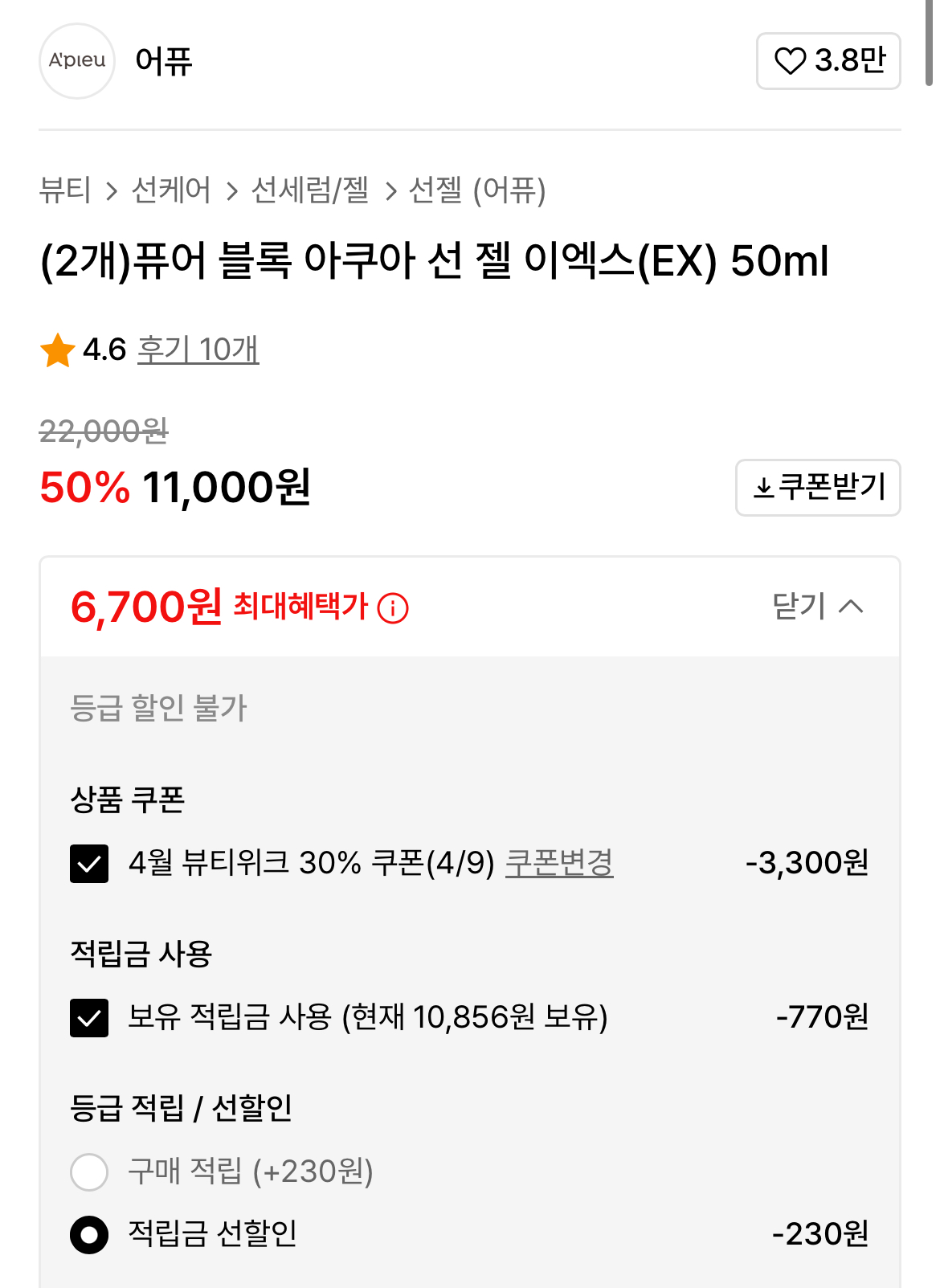Viewport: 940px width, 1288px height.
Task: Click the 쿠폰변경 link
Action: pos(559,863)
